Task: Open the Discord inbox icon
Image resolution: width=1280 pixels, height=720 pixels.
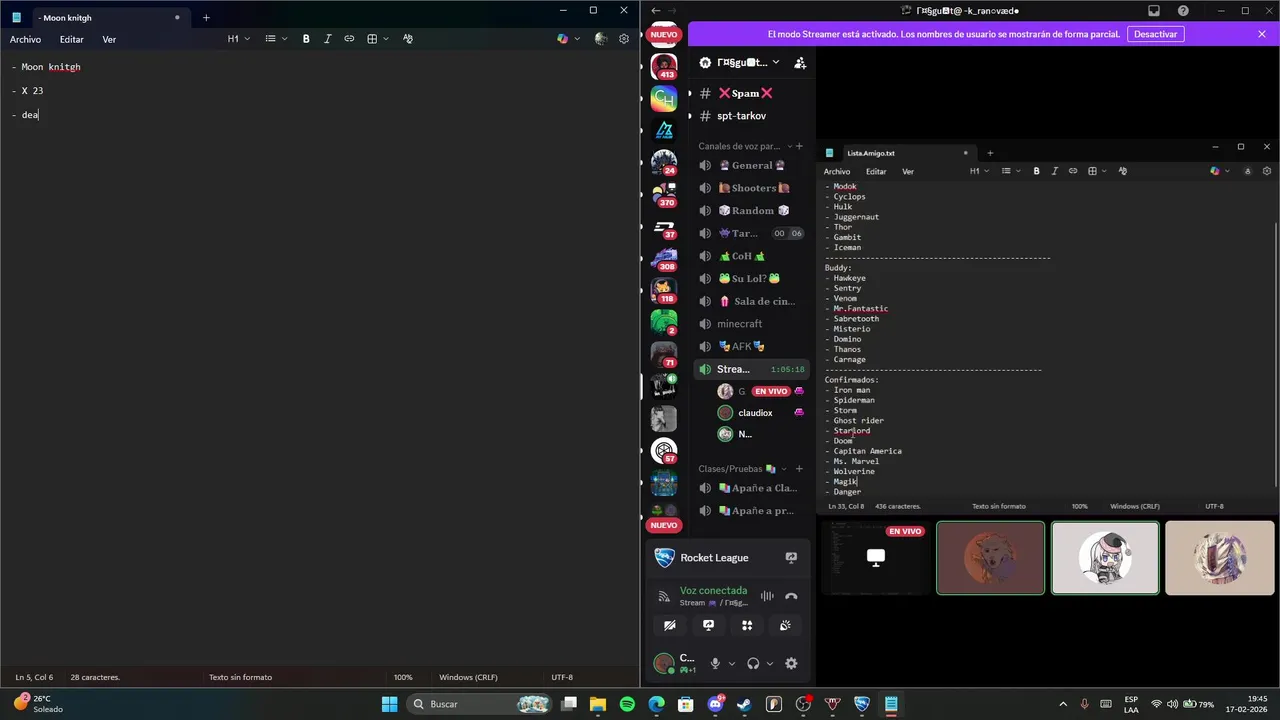Action: pyautogui.click(x=1154, y=11)
